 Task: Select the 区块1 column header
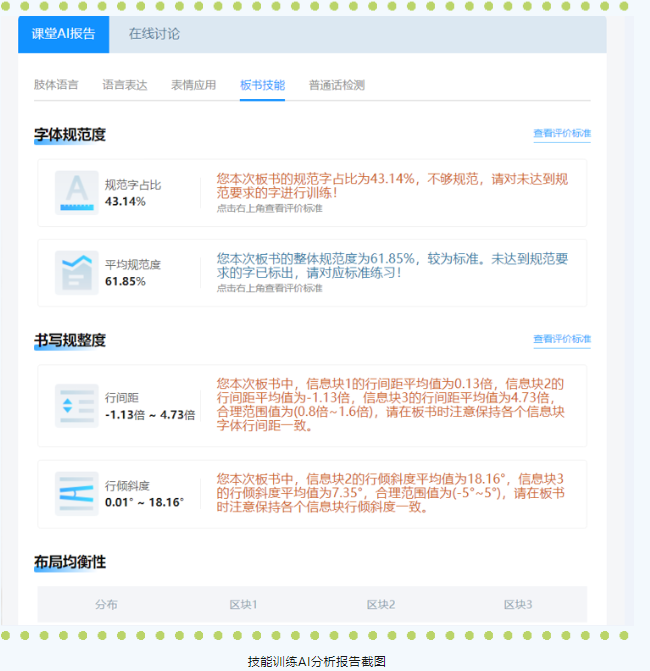[243, 604]
